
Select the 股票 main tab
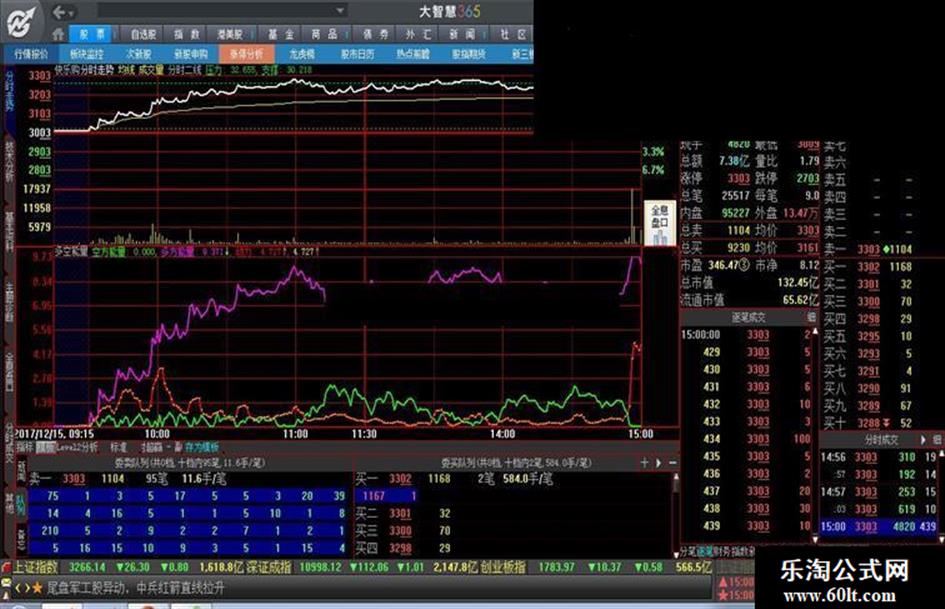click(x=92, y=34)
